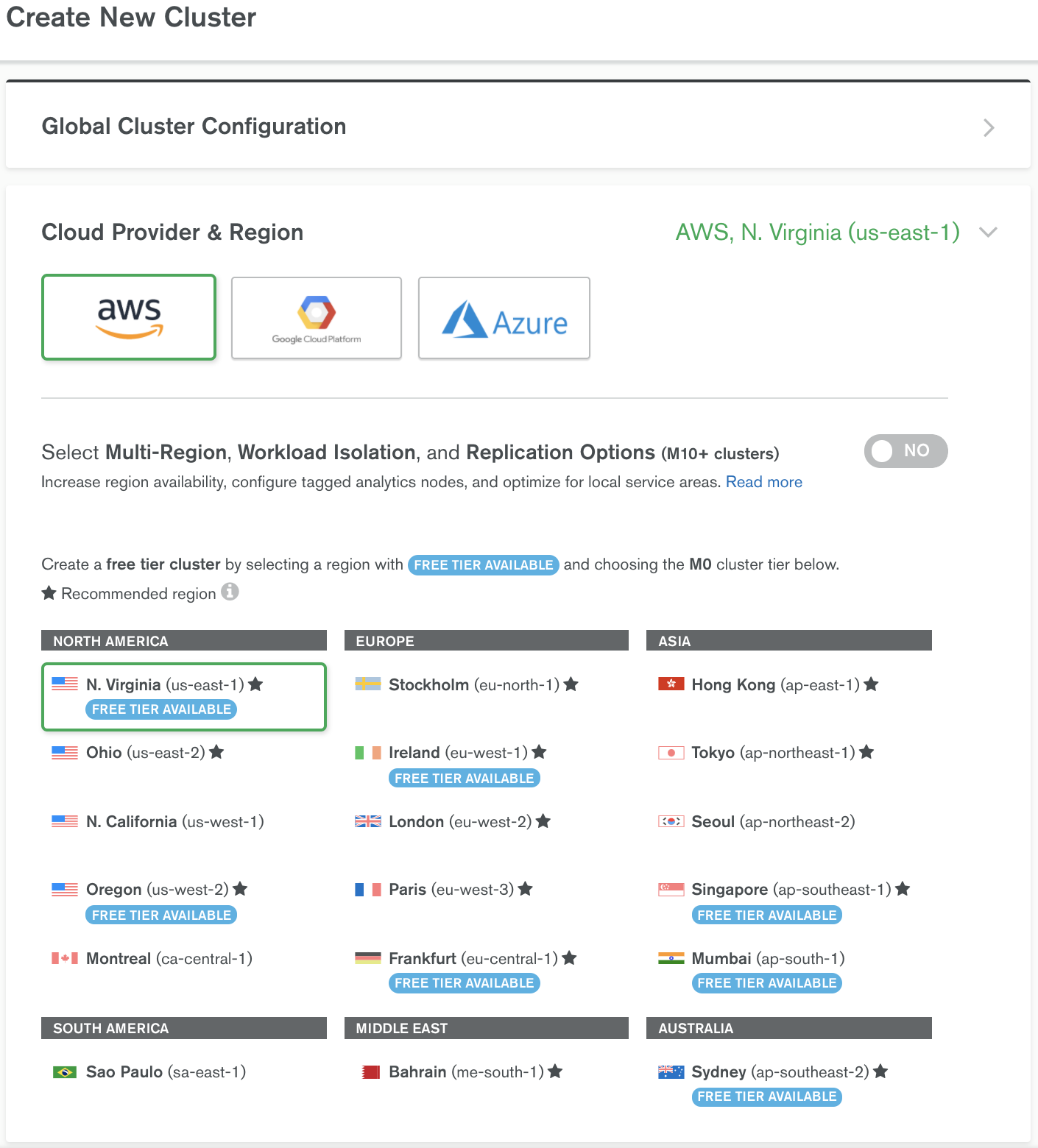Expand the cloud provider region dropdown

pos(988,233)
